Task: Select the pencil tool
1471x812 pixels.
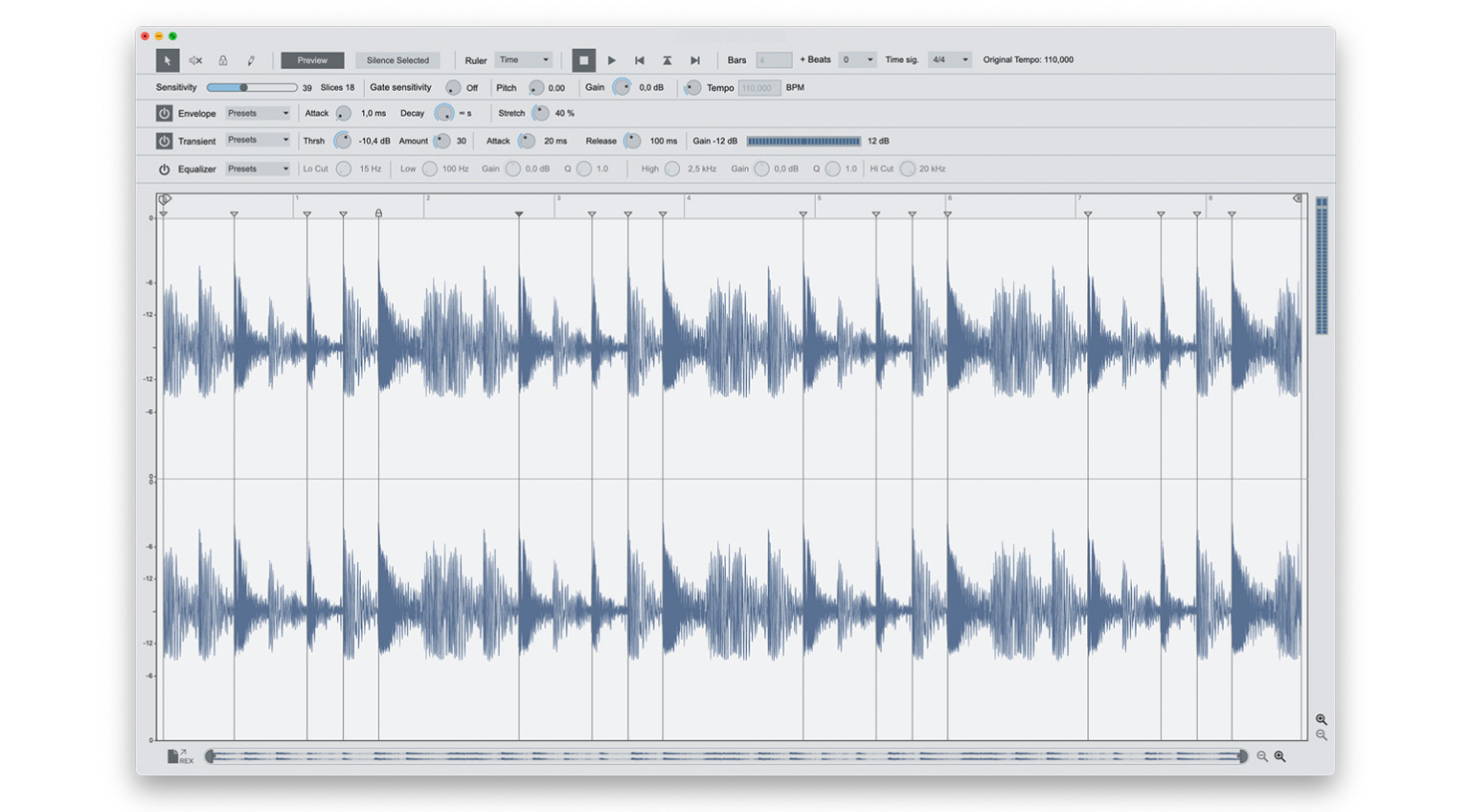Action: click(251, 59)
